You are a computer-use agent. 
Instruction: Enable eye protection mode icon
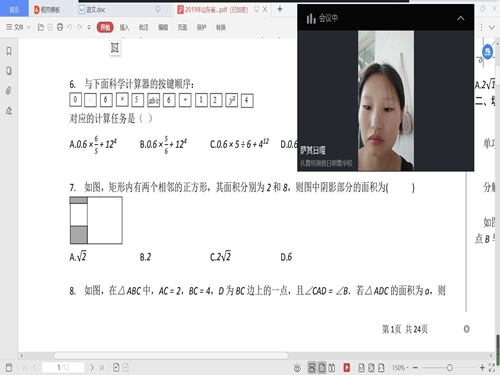[297, 368]
